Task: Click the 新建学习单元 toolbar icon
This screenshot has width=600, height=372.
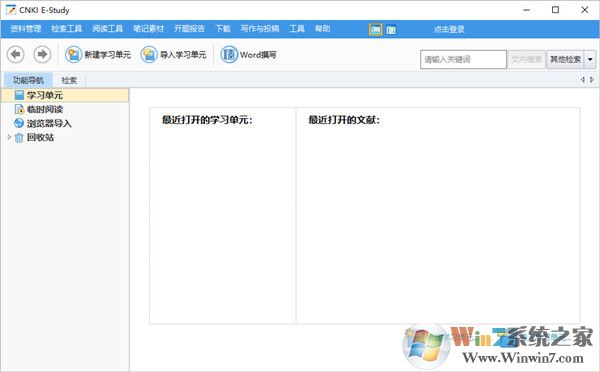Action: coord(73,55)
